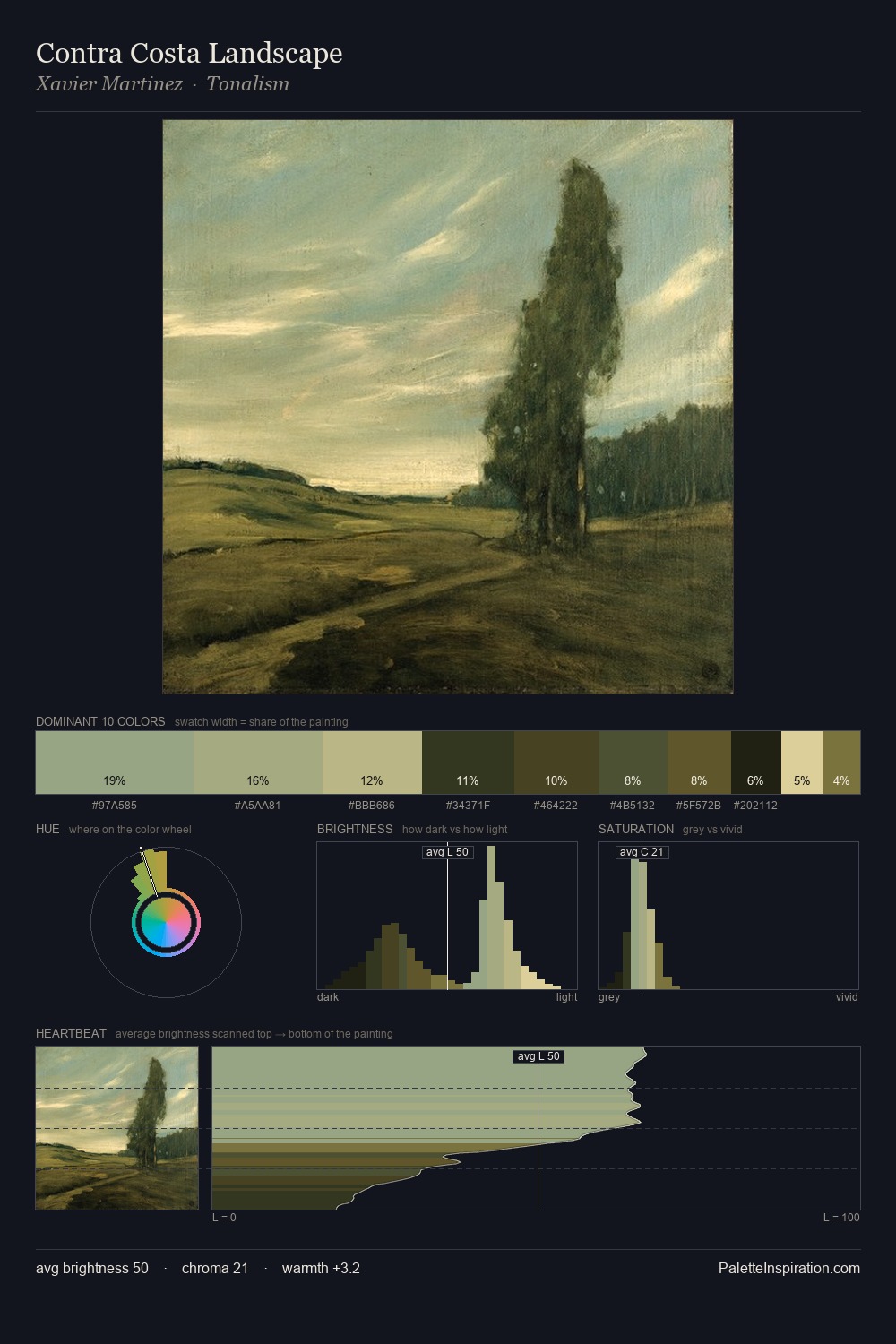896x1344 pixels.
Task: Pick the 12% swatch colored #BBB686
Action: [x=372, y=762]
